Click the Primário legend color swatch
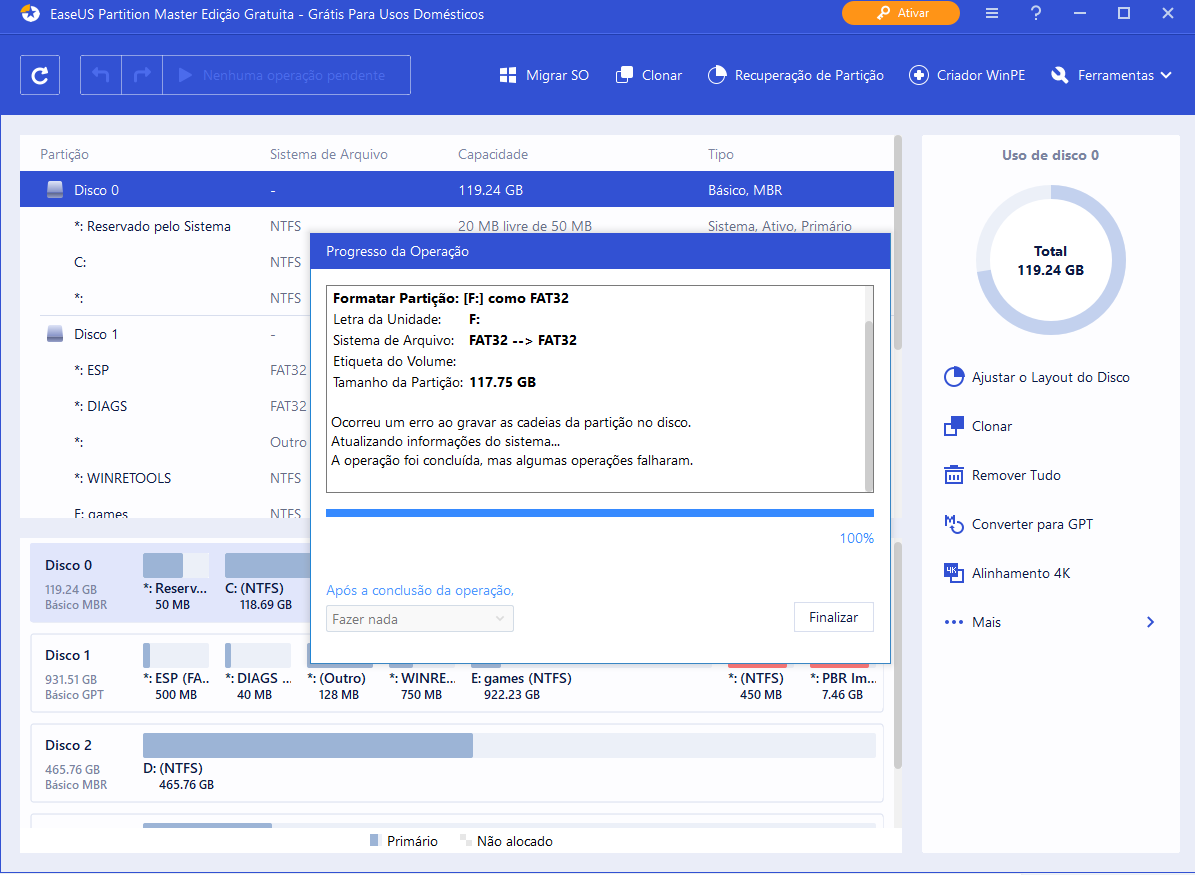1195x875 pixels. coord(374,840)
